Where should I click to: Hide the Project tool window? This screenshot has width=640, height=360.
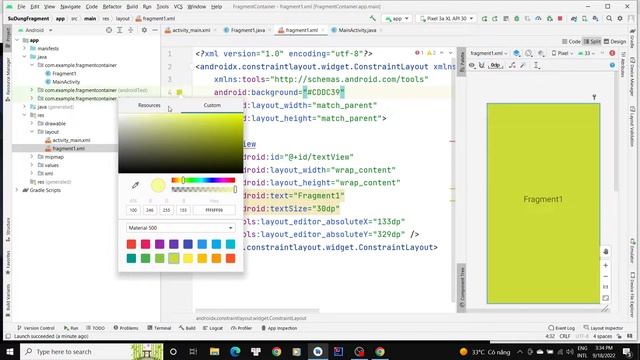point(155,30)
